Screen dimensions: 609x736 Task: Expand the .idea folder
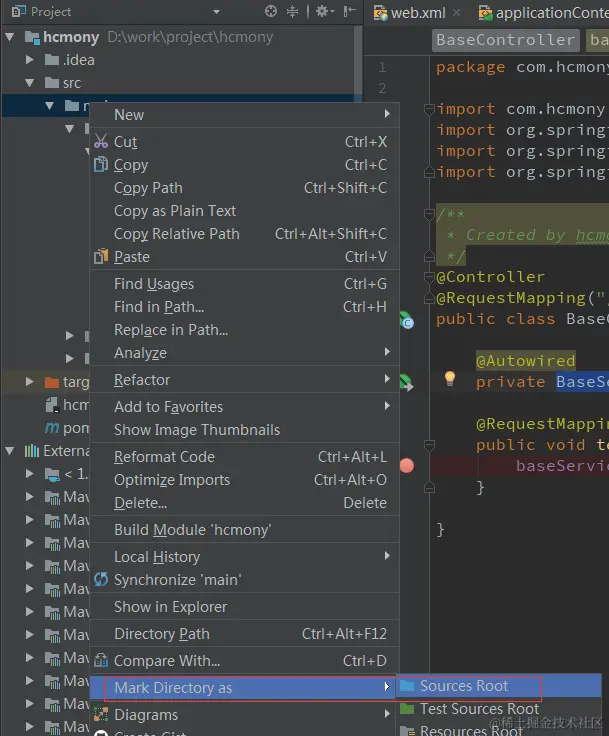[x=30, y=60]
